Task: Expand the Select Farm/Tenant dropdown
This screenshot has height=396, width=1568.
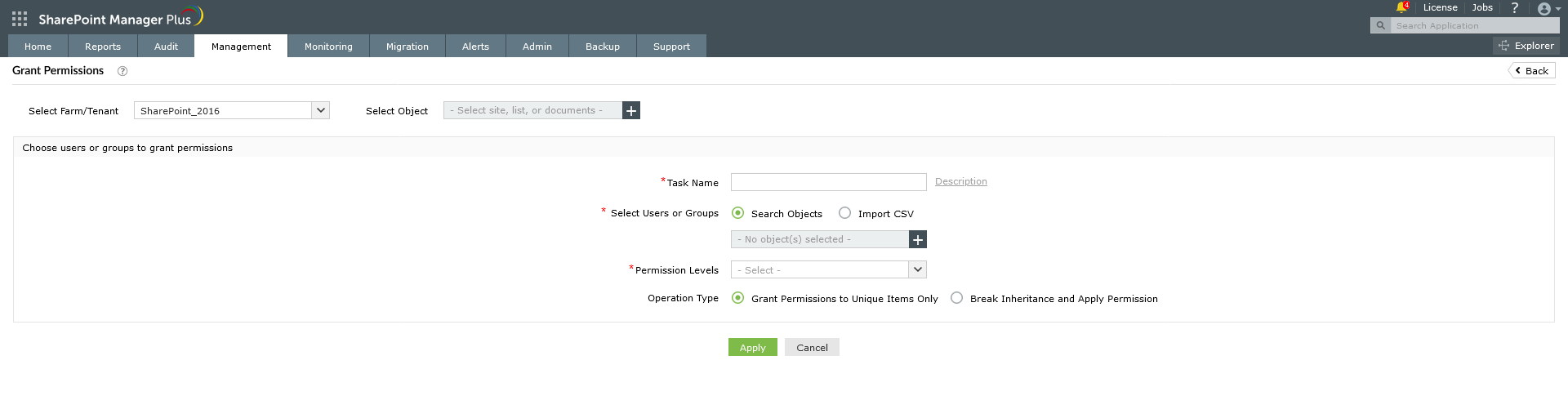Action: 321,110
